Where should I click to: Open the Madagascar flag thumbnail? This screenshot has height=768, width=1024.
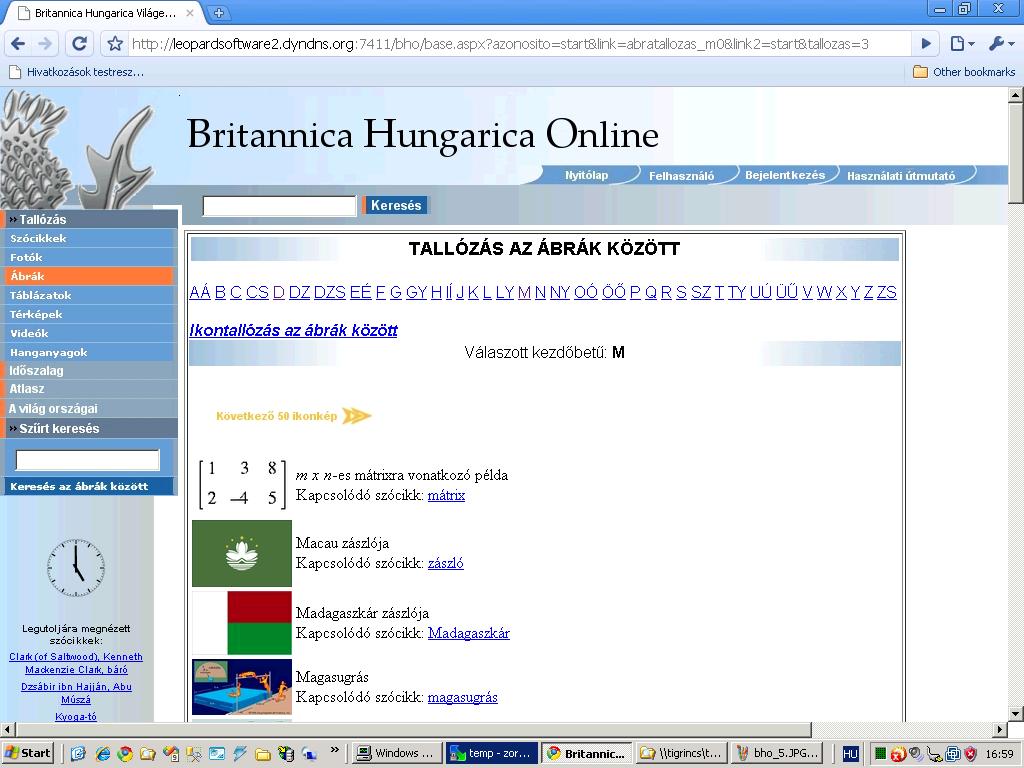coord(242,622)
